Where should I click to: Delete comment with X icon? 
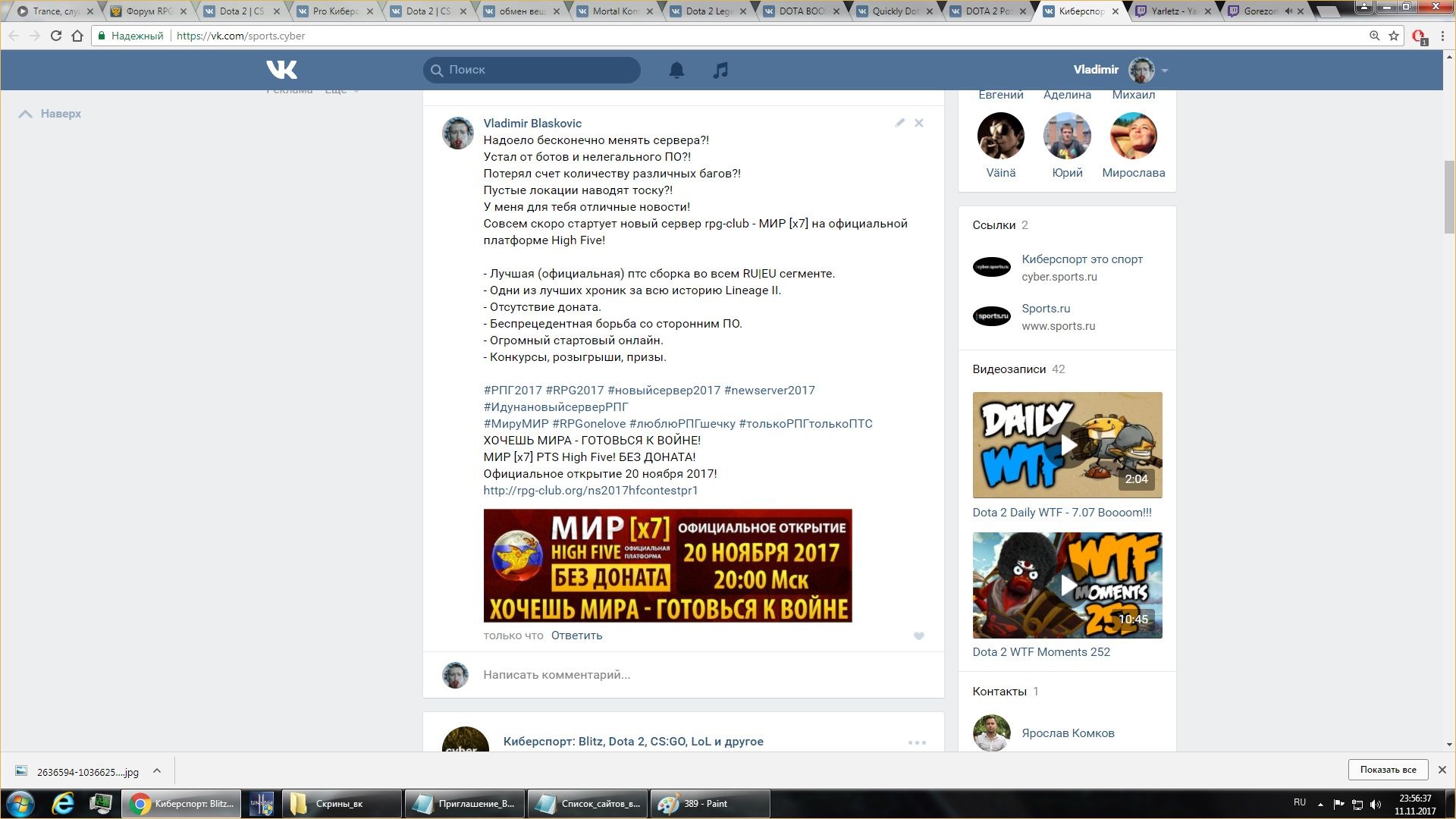(918, 123)
